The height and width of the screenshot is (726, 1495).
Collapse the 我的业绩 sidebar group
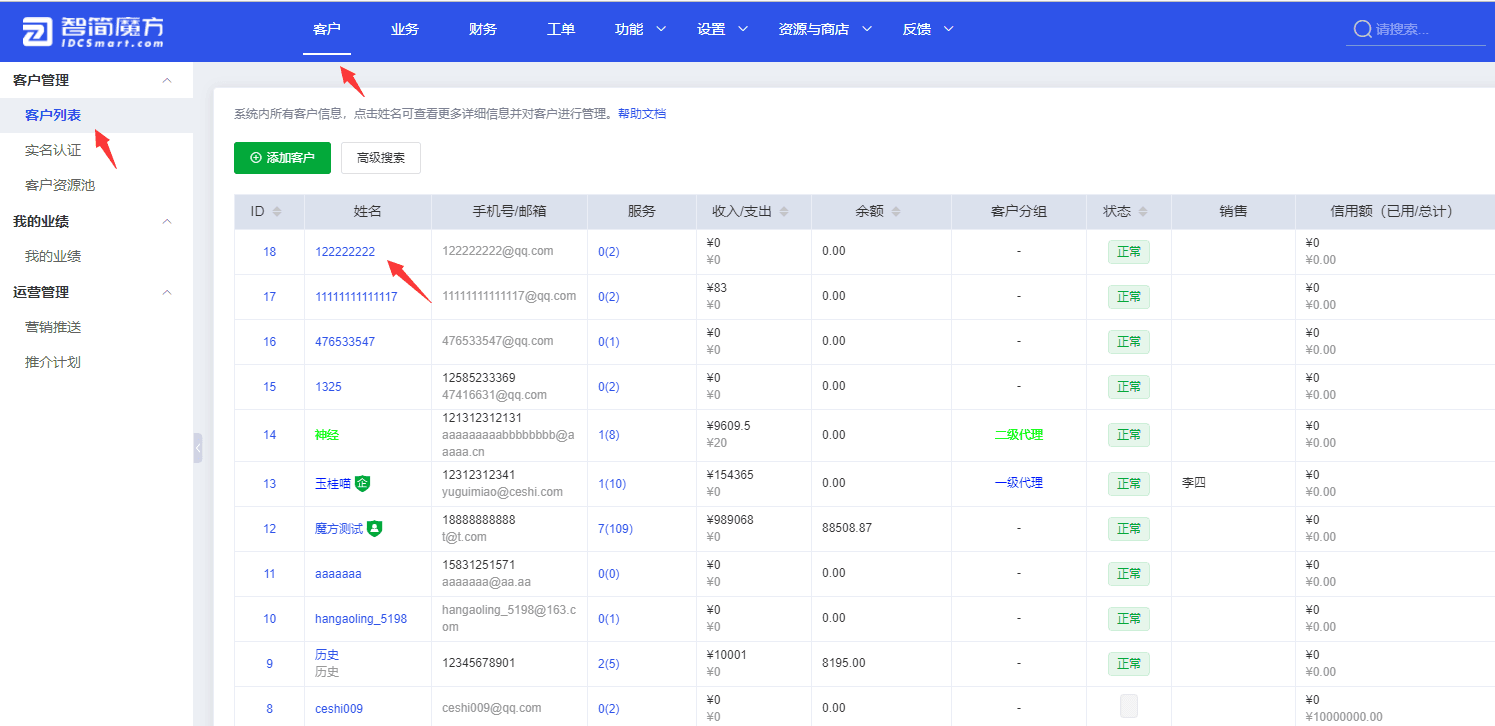pos(167,221)
